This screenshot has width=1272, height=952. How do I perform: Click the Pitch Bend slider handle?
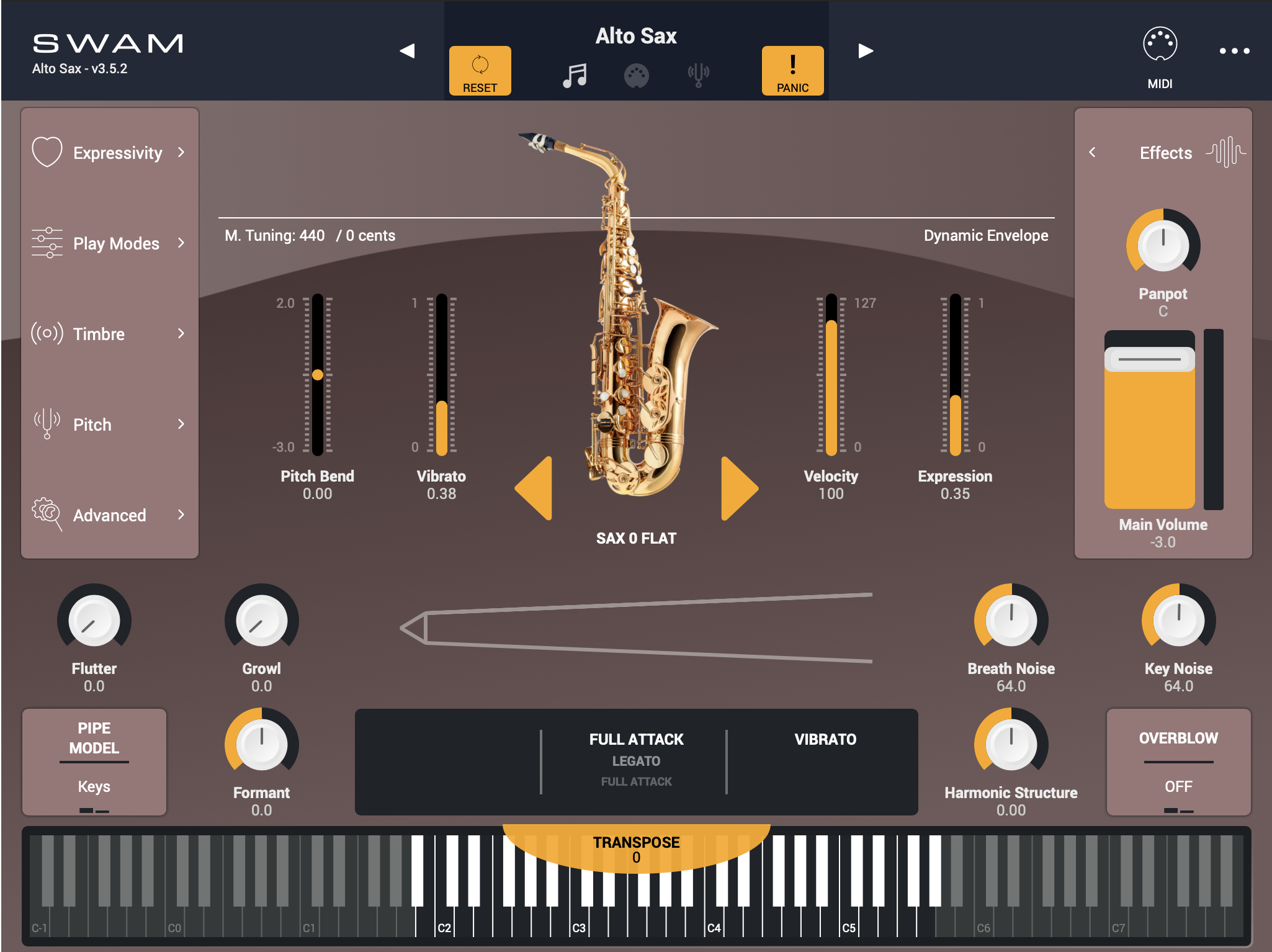[318, 375]
